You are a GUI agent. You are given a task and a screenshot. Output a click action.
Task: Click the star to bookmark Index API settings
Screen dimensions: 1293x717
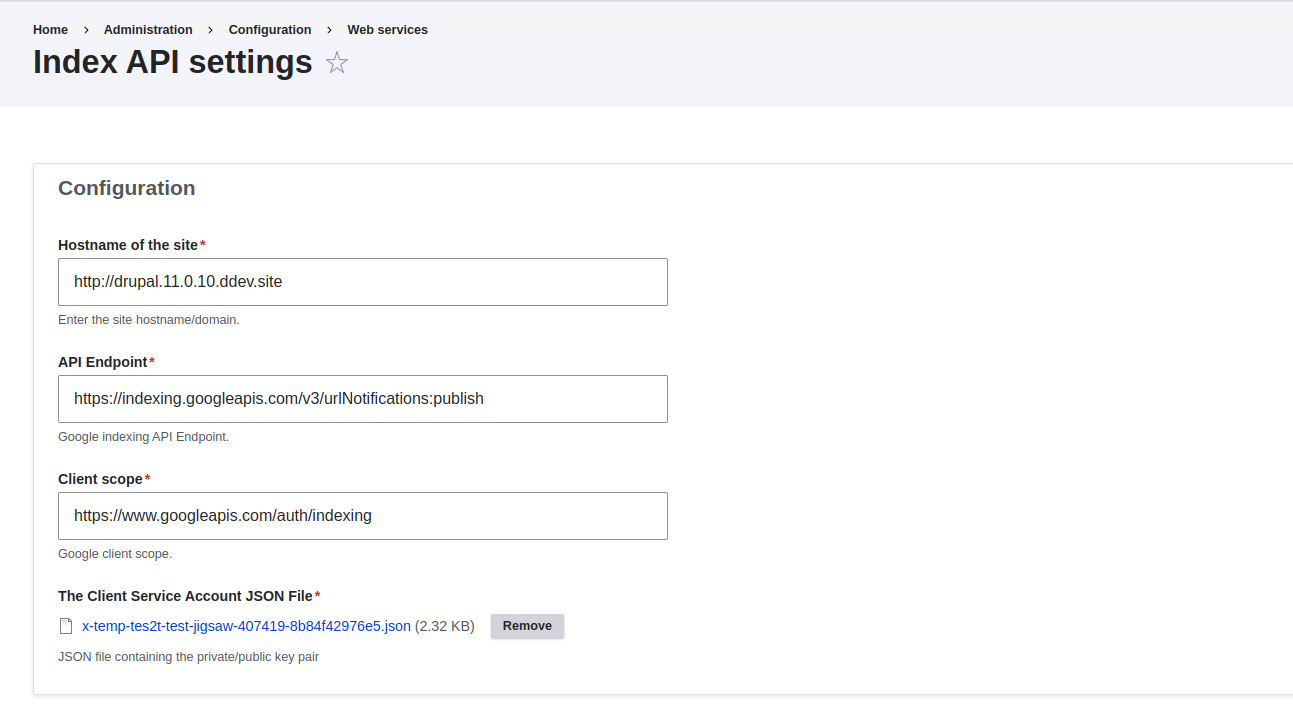[x=336, y=62]
